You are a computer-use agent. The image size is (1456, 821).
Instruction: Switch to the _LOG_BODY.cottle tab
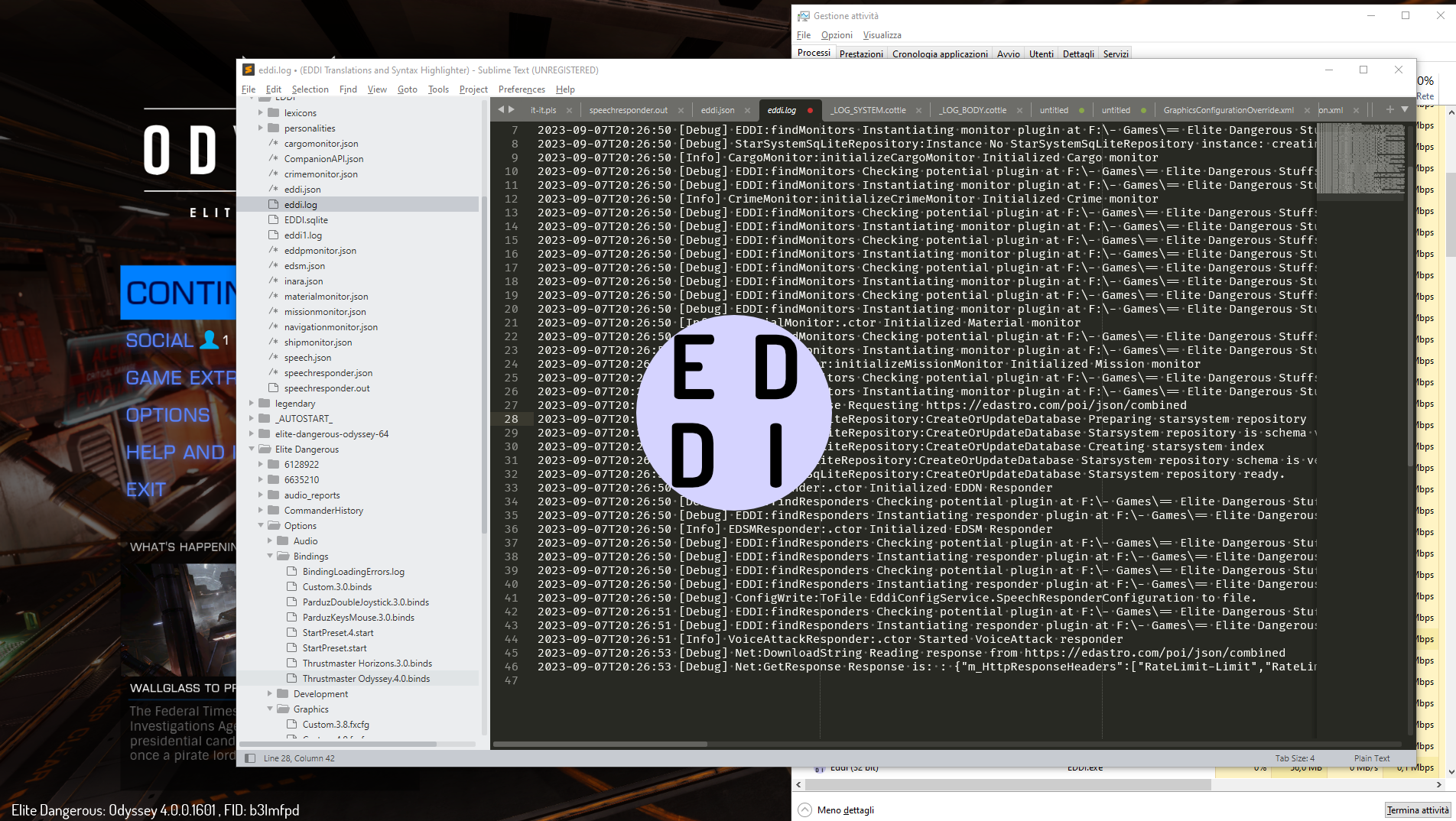pyautogui.click(x=973, y=110)
